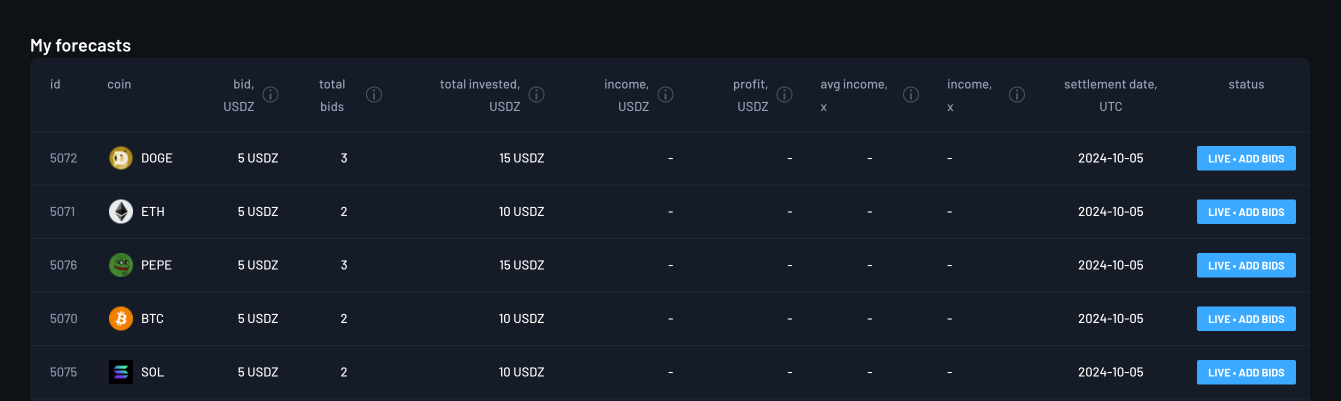This screenshot has width=1341, height=401.
Task: Add bids to the DOGE forecast
Action: pos(1246,158)
